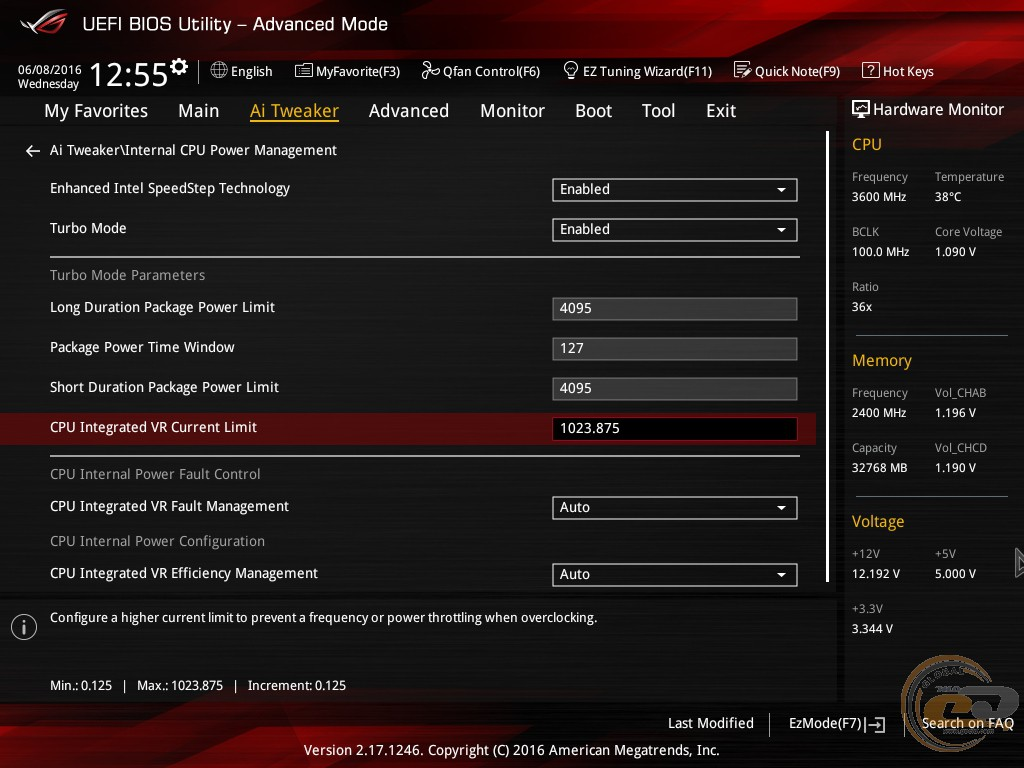Click the settings list vertical scrollbar
The height and width of the screenshot is (768, 1024).
click(827, 356)
